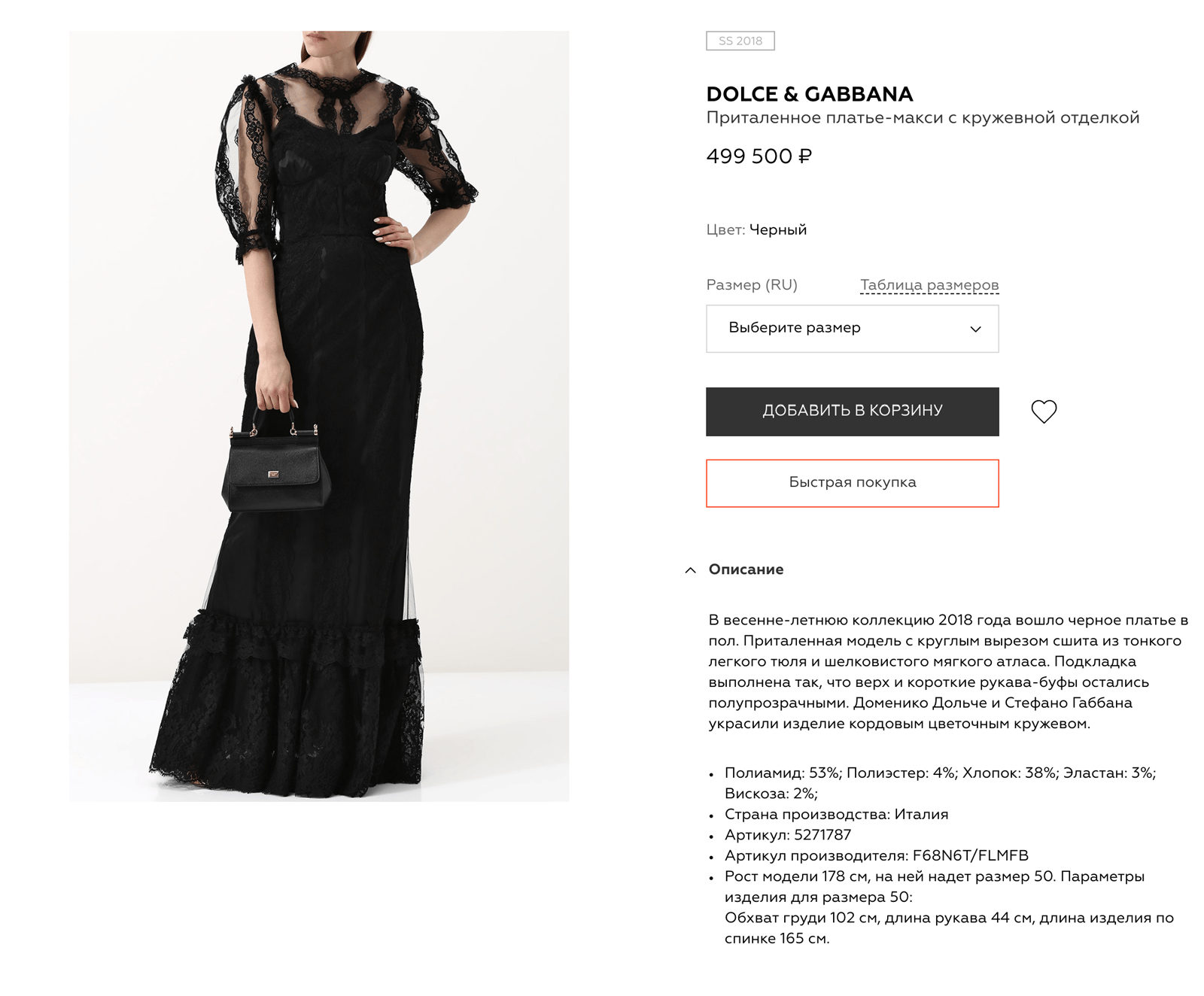Click manufacturer code F68N6T/FLMFB

970,855
